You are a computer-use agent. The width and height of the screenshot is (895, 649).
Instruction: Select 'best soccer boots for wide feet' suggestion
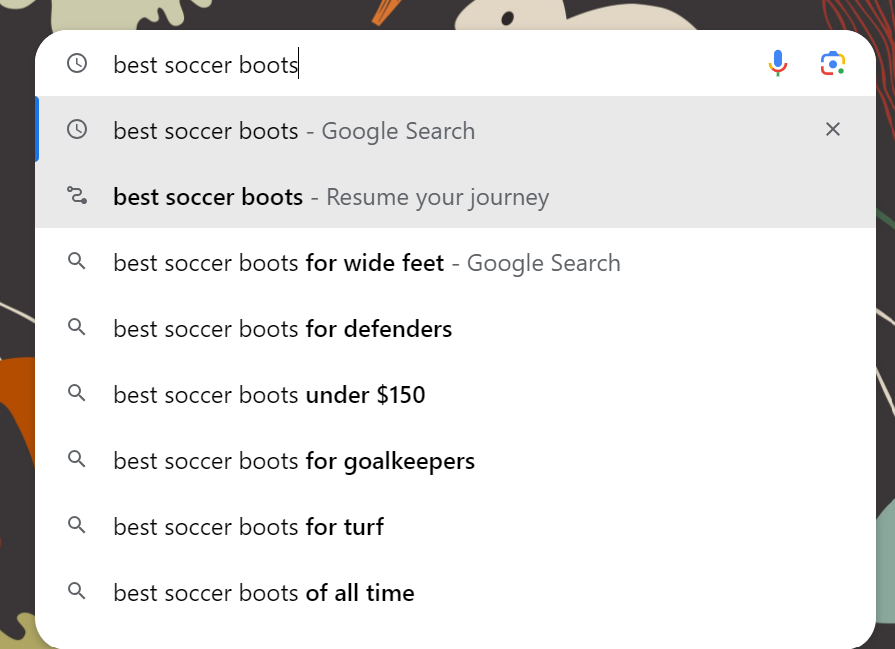[x=366, y=263]
